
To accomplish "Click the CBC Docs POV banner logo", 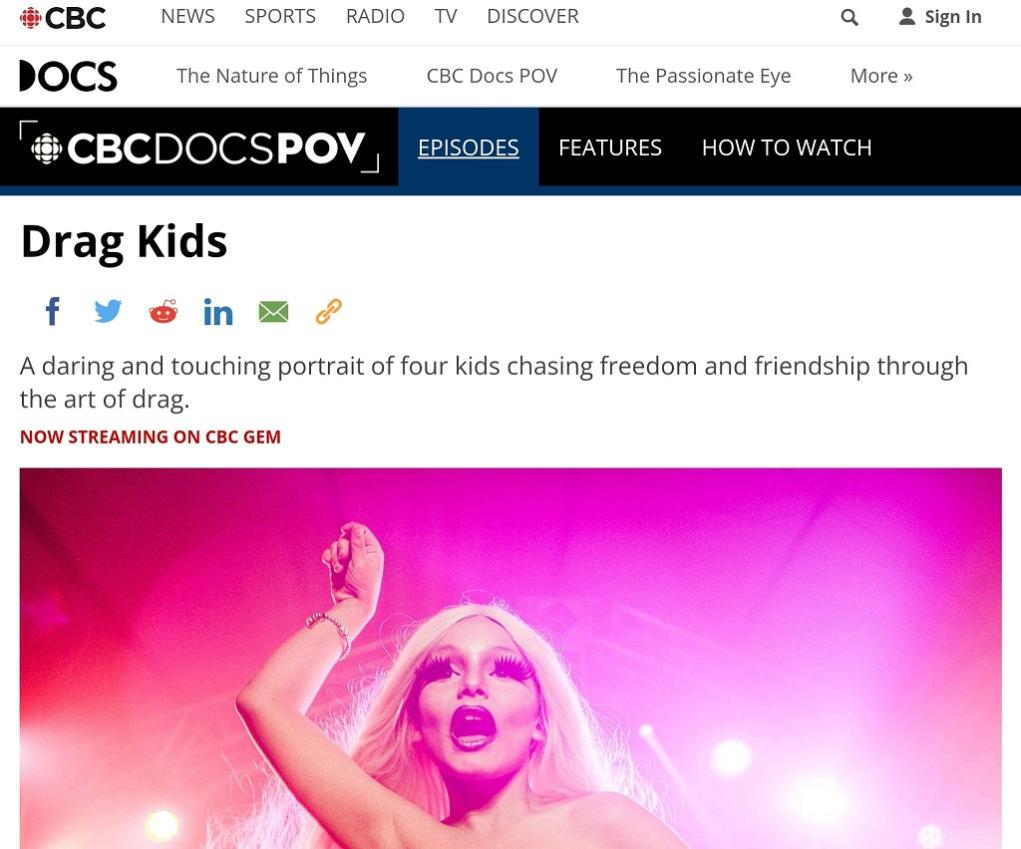I will (199, 147).
